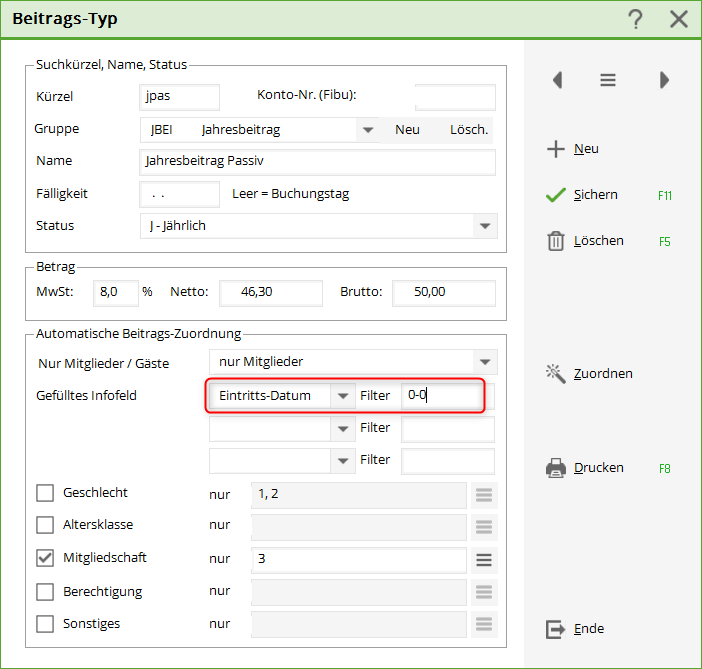Click Lösch. next to Gruppe
The image size is (702, 669).
coord(468,130)
